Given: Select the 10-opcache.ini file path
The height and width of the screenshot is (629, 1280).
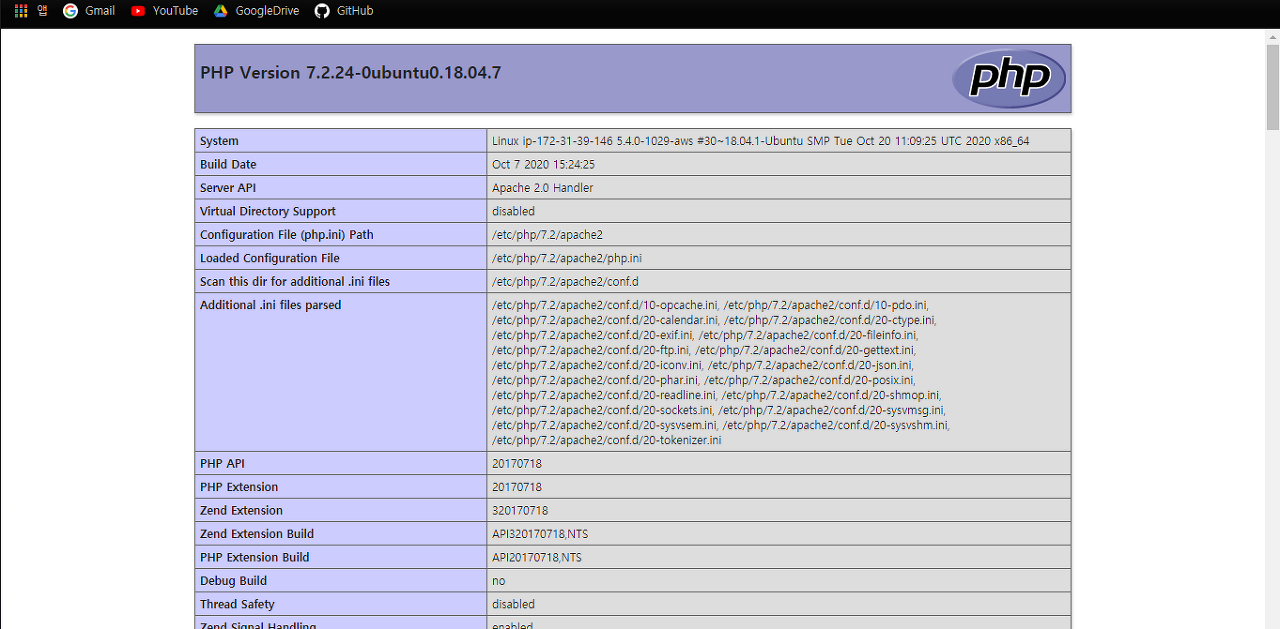Looking at the screenshot, I should [x=605, y=305].
